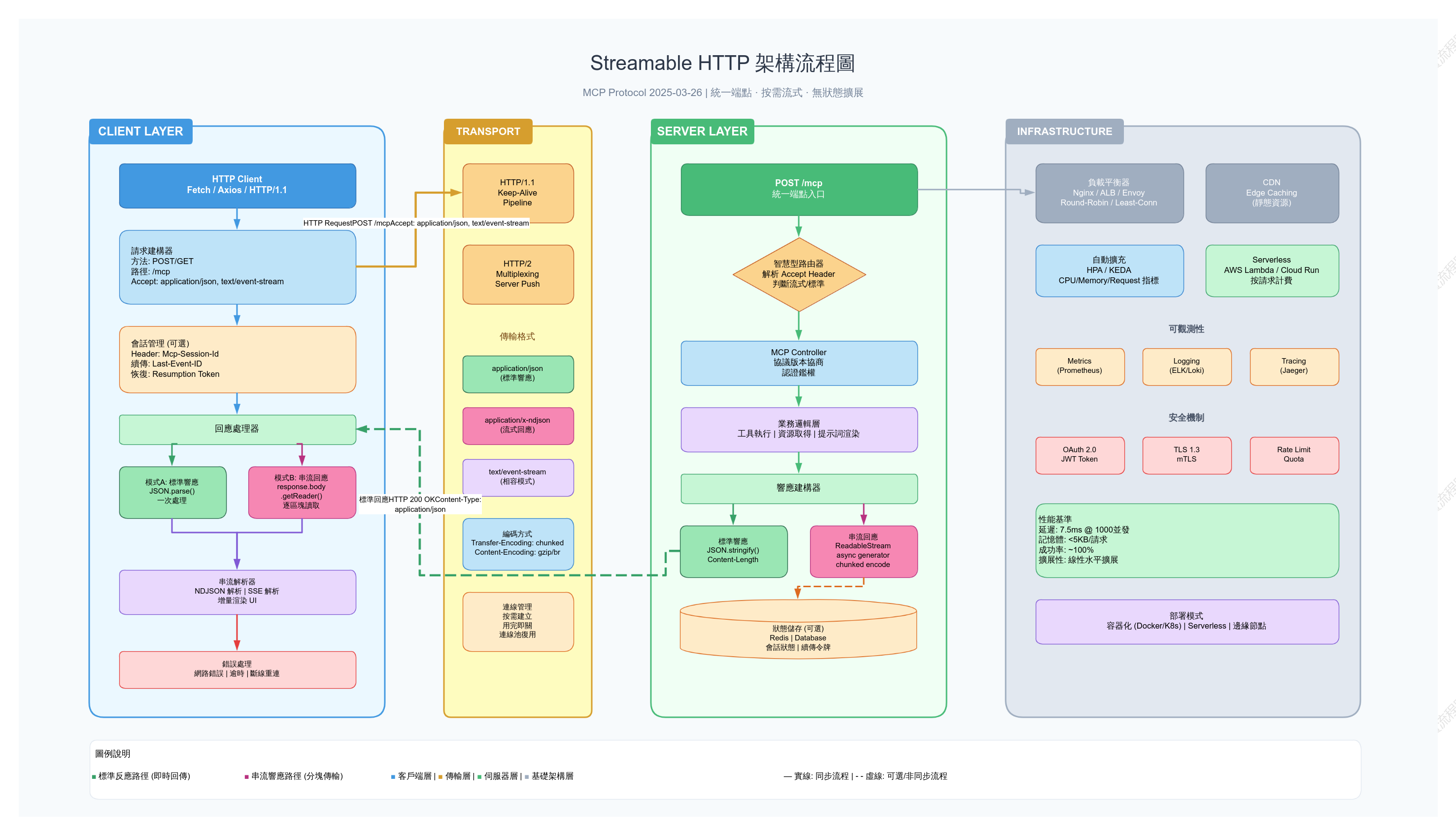The image size is (1456, 835).
Task: Click the 自動擴充 HPA / KEDA box
Action: click(1109, 270)
